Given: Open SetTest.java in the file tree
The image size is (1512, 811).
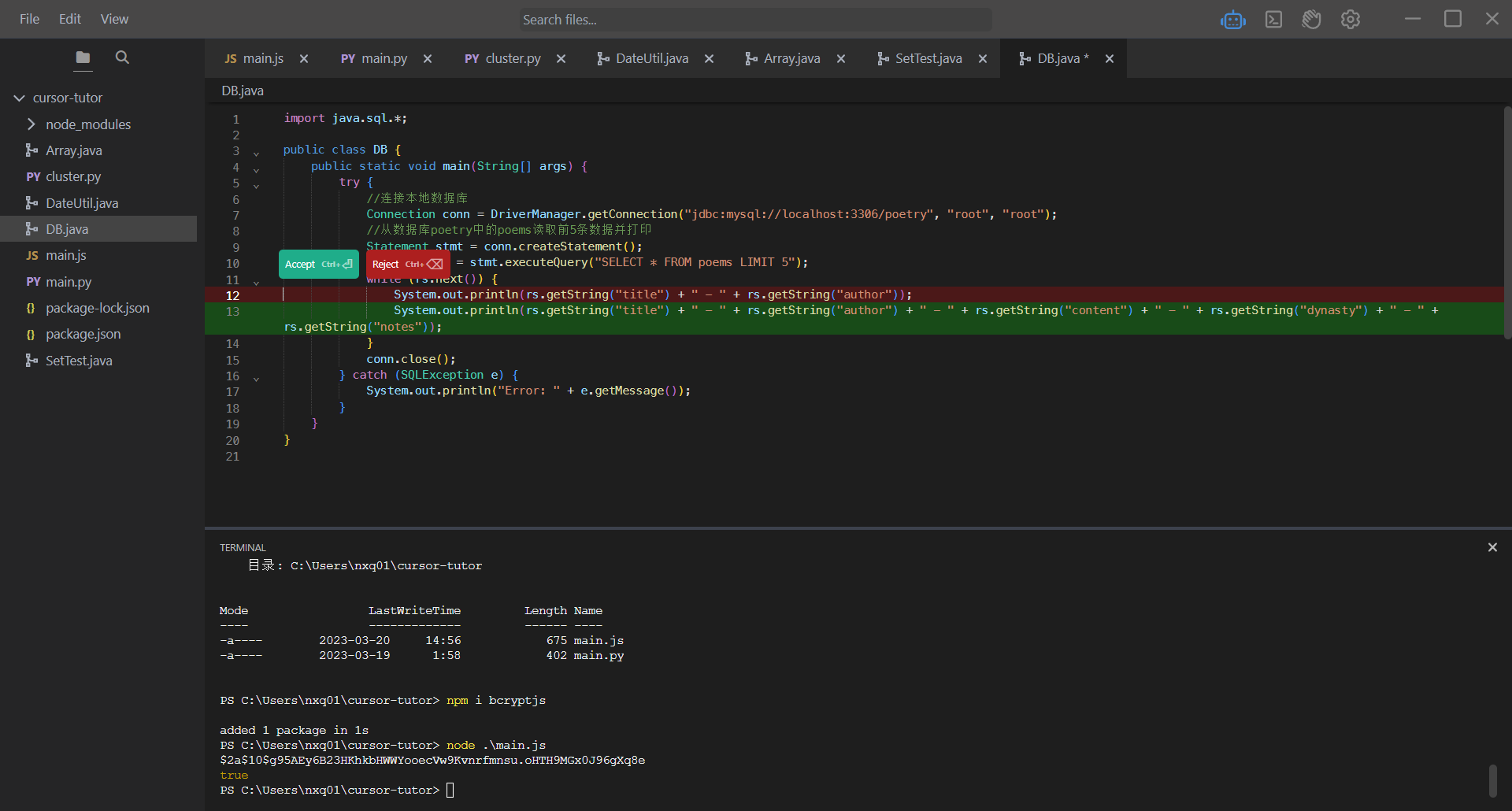Looking at the screenshot, I should tap(98, 361).
